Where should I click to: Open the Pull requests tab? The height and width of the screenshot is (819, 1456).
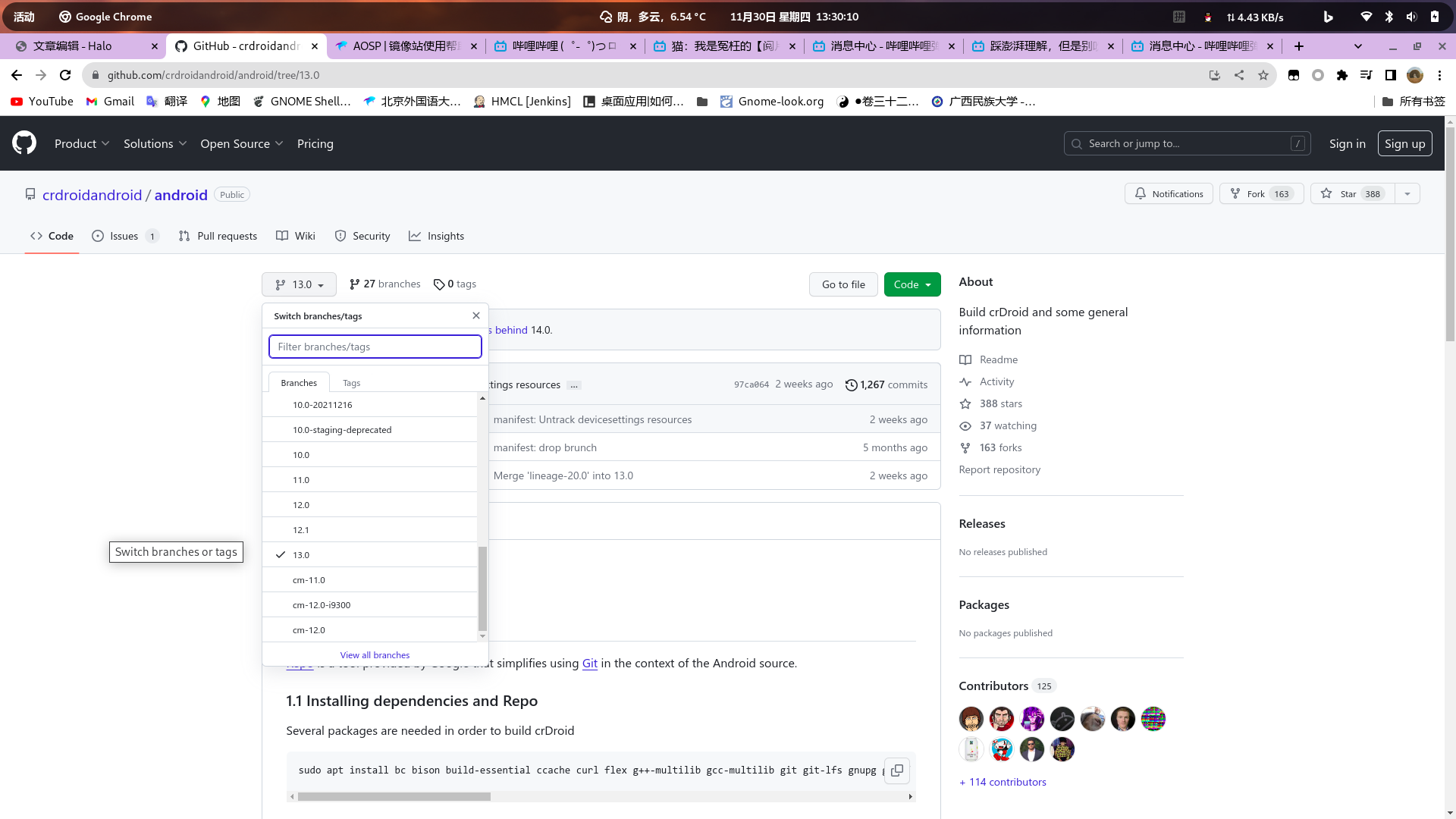tap(218, 236)
